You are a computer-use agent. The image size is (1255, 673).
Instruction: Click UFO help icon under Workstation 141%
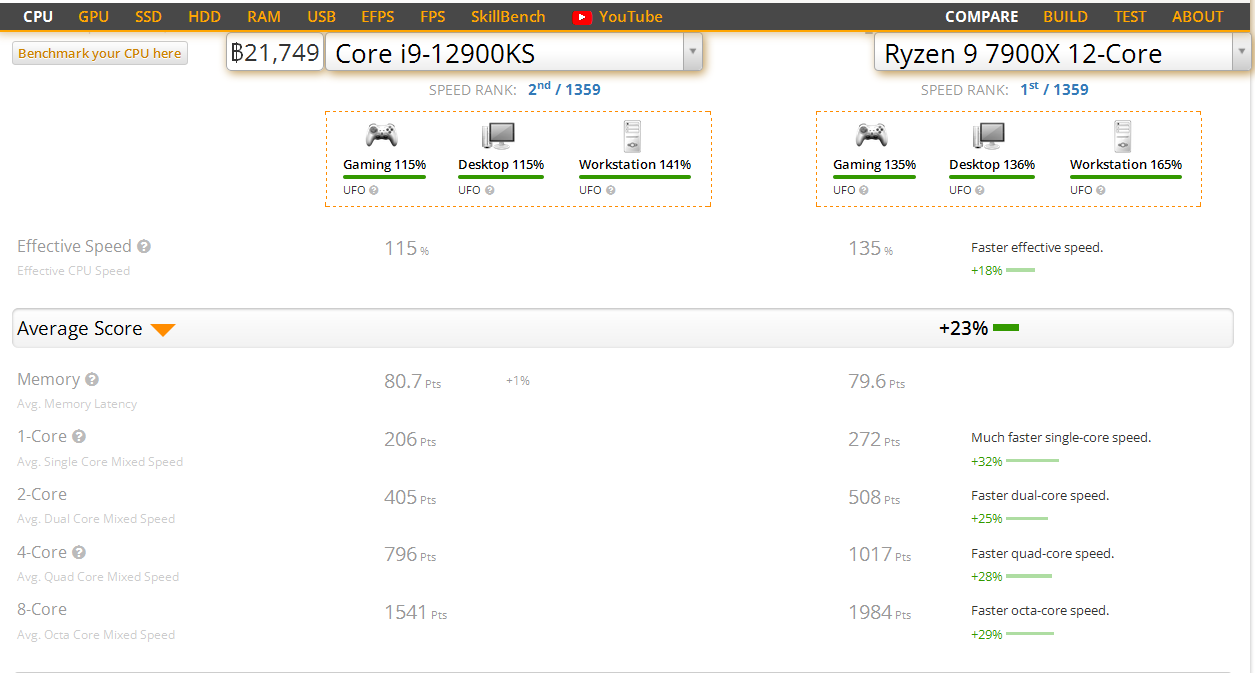610,190
